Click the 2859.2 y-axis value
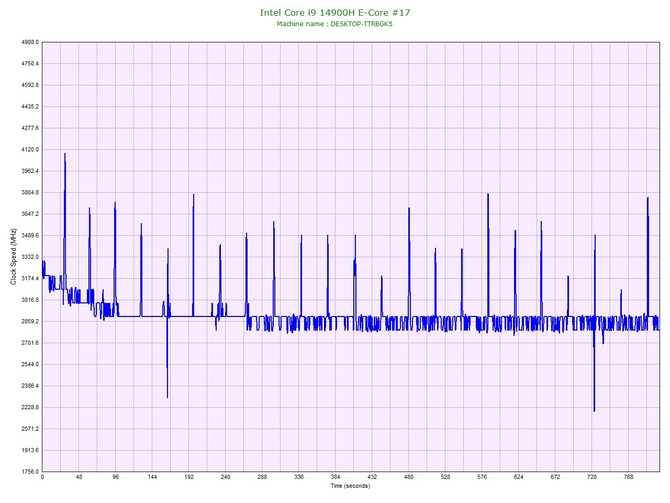The width and height of the screenshot is (670, 503). pos(30,321)
